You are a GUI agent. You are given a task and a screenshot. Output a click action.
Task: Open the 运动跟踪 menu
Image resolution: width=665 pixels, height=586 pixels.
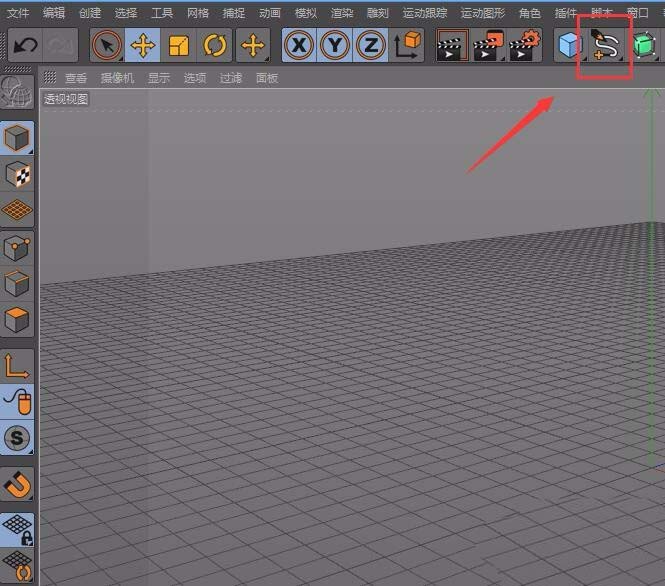425,13
